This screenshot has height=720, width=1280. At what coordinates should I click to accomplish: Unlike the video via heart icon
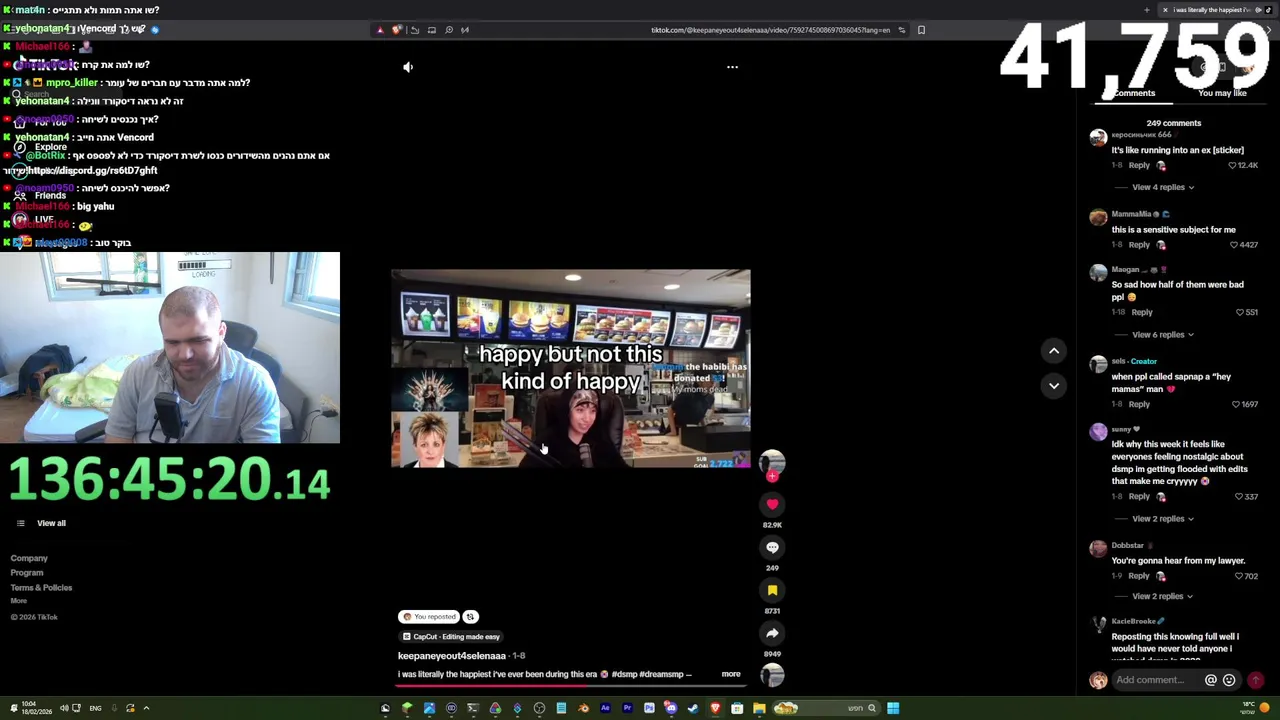point(772,504)
